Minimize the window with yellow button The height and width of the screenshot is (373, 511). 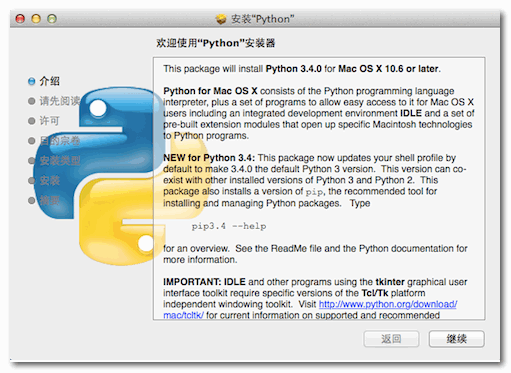click(x=36, y=19)
